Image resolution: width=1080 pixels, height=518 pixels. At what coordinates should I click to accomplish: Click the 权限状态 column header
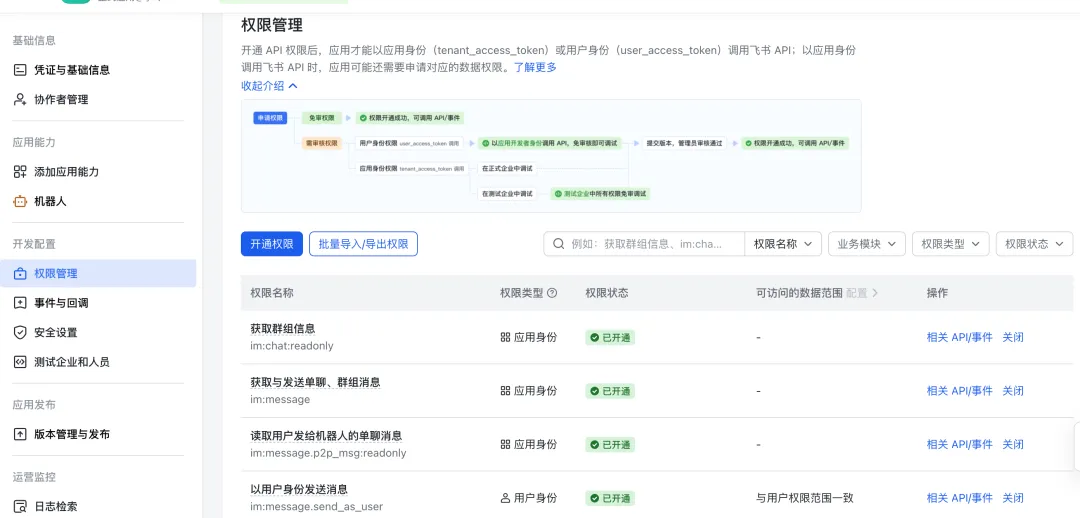pyautogui.click(x=607, y=293)
